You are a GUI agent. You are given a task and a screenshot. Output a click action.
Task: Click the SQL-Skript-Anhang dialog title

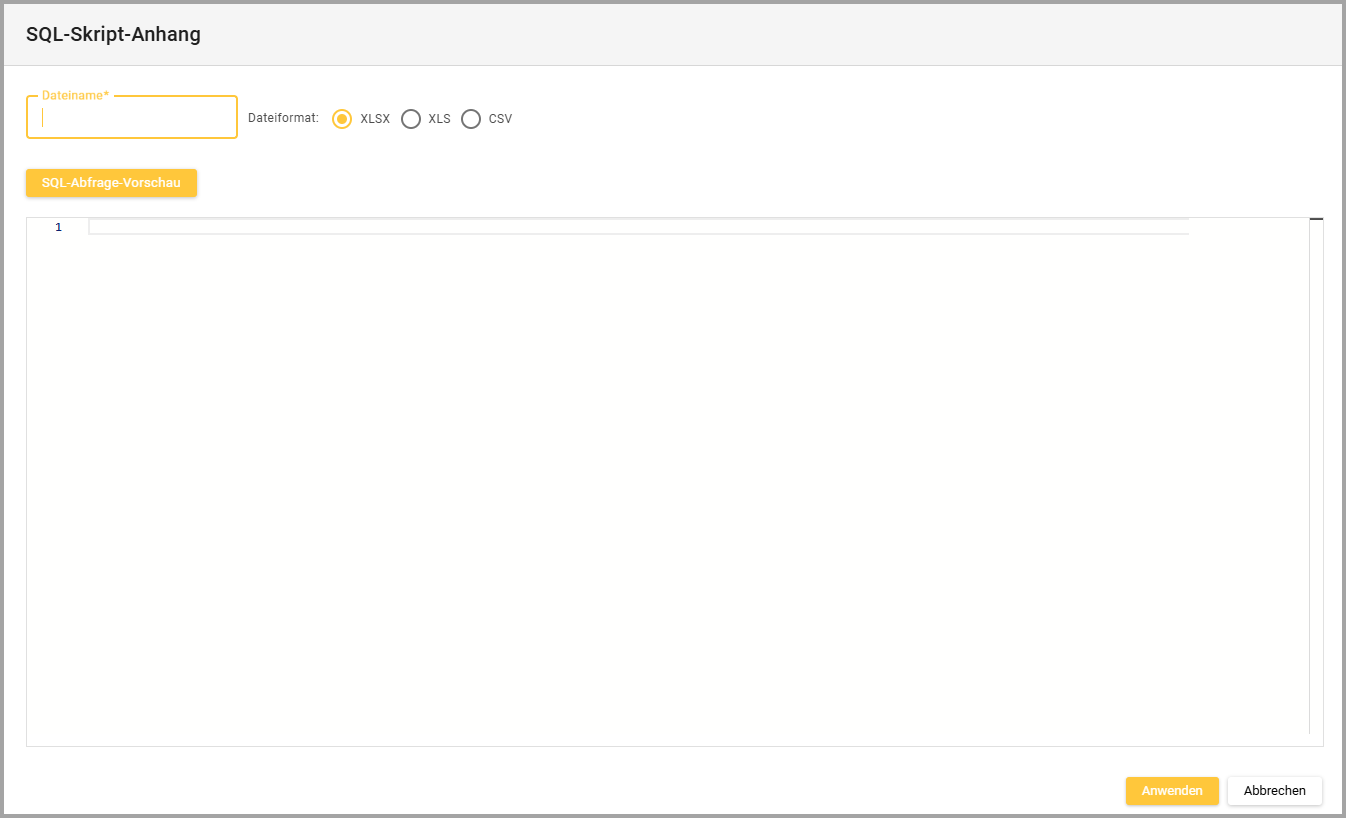pyautogui.click(x=113, y=34)
